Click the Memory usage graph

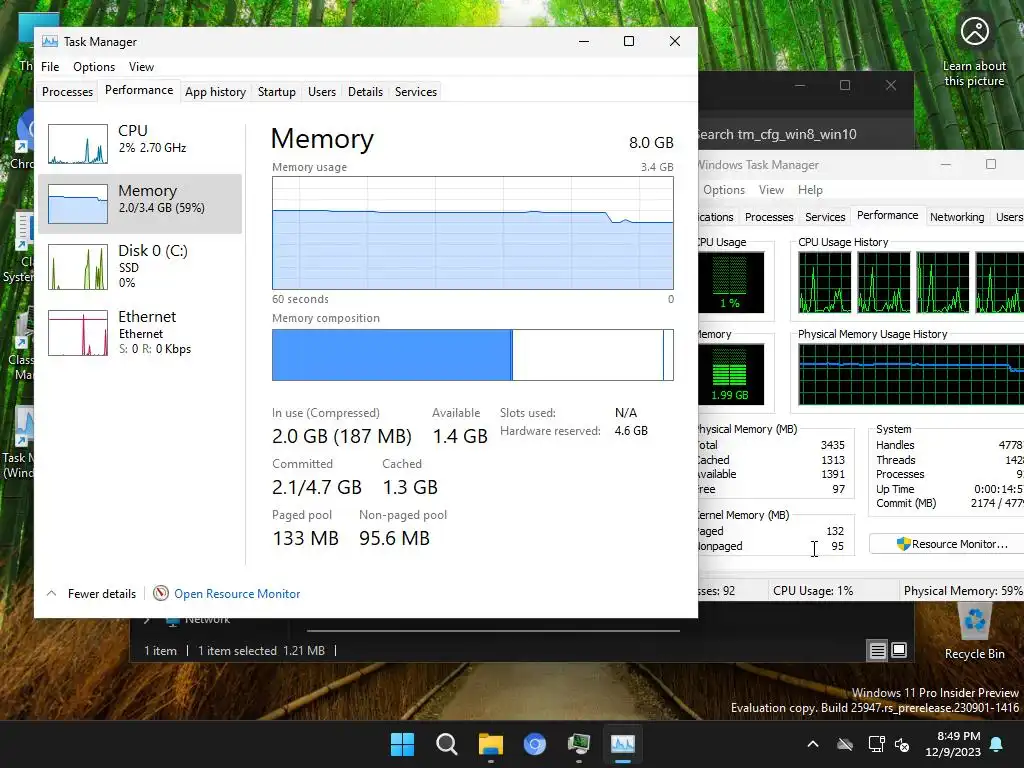[473, 232]
